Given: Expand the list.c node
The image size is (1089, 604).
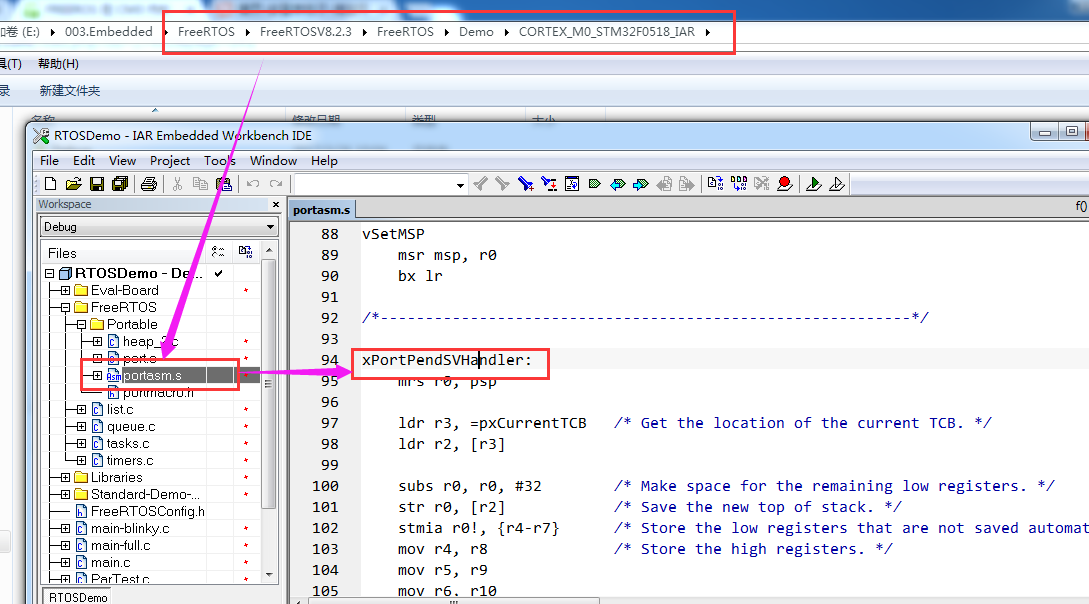Looking at the screenshot, I should click(x=81, y=410).
